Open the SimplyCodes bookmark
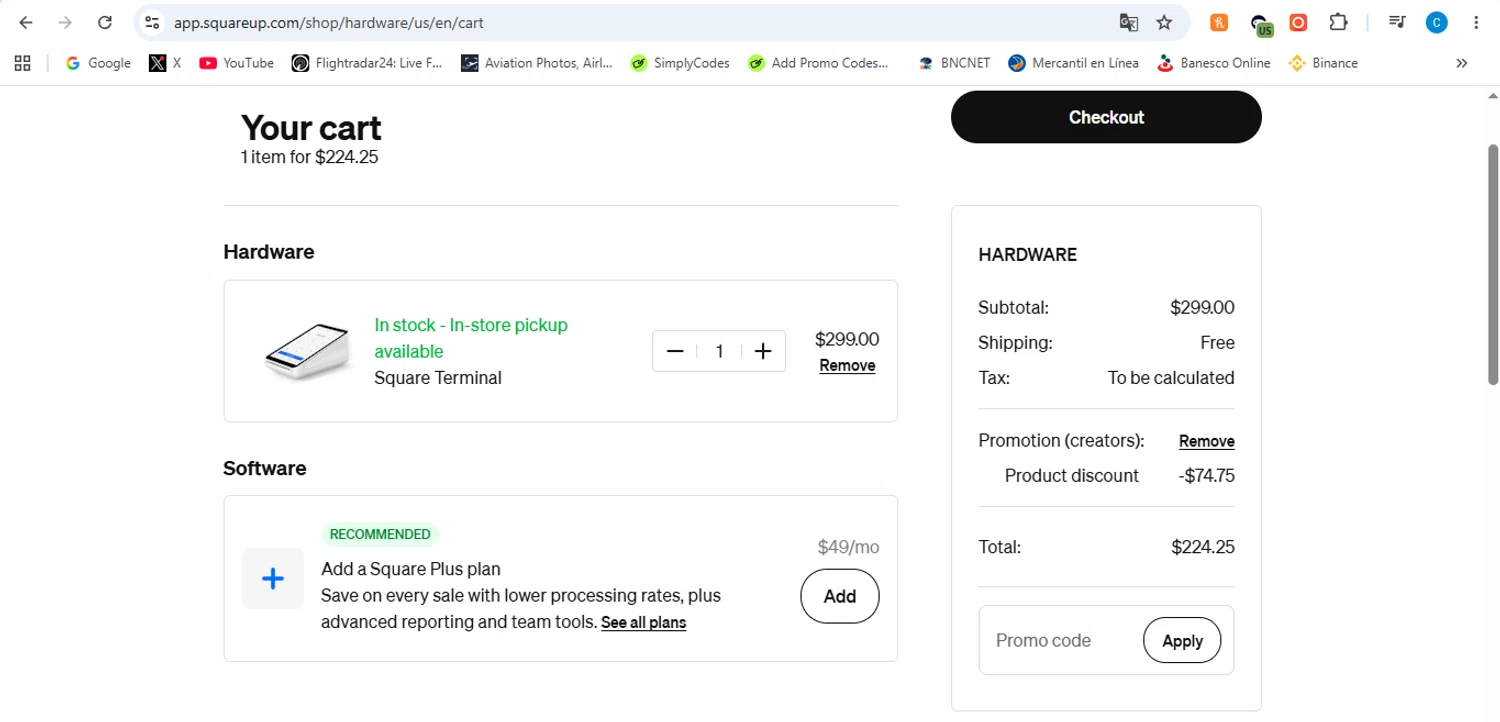Viewport: 1500px width, 722px height. tap(680, 63)
